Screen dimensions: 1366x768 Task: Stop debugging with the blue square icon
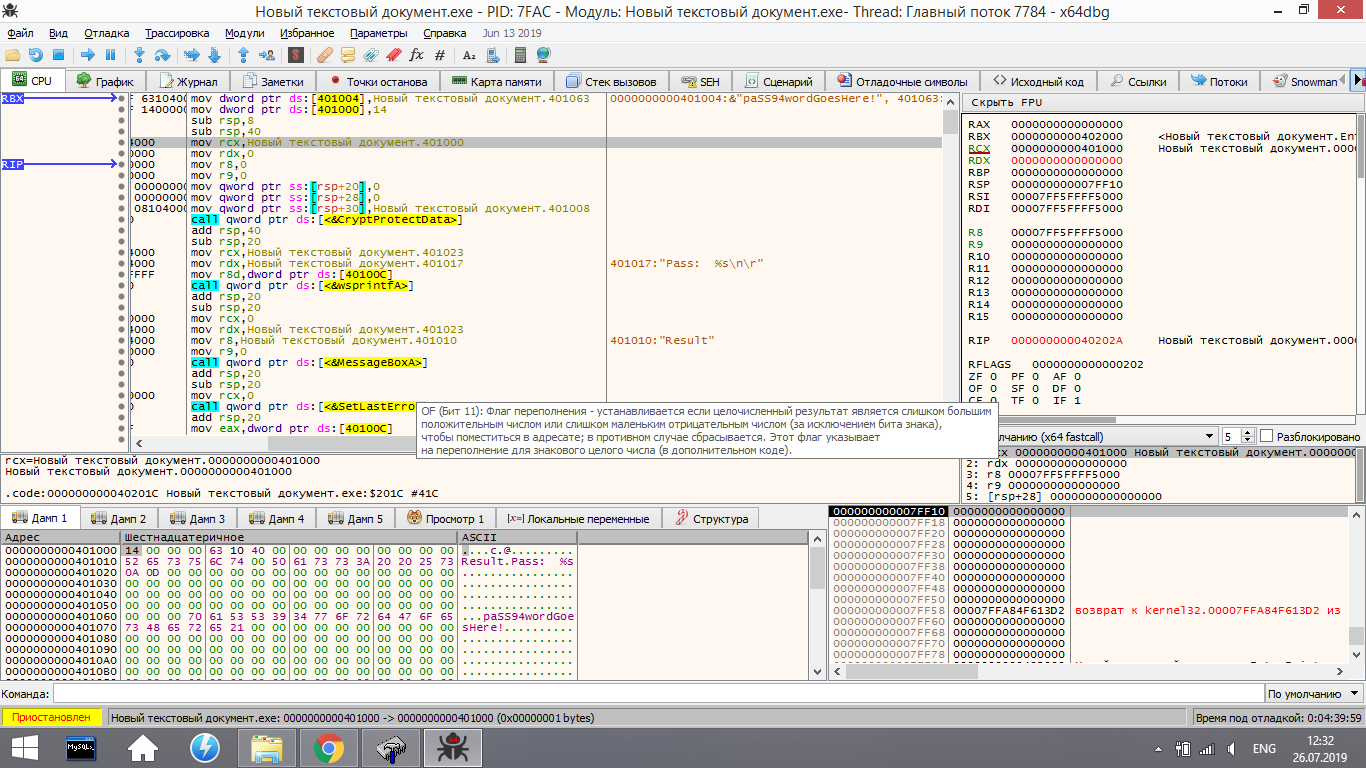pos(59,55)
